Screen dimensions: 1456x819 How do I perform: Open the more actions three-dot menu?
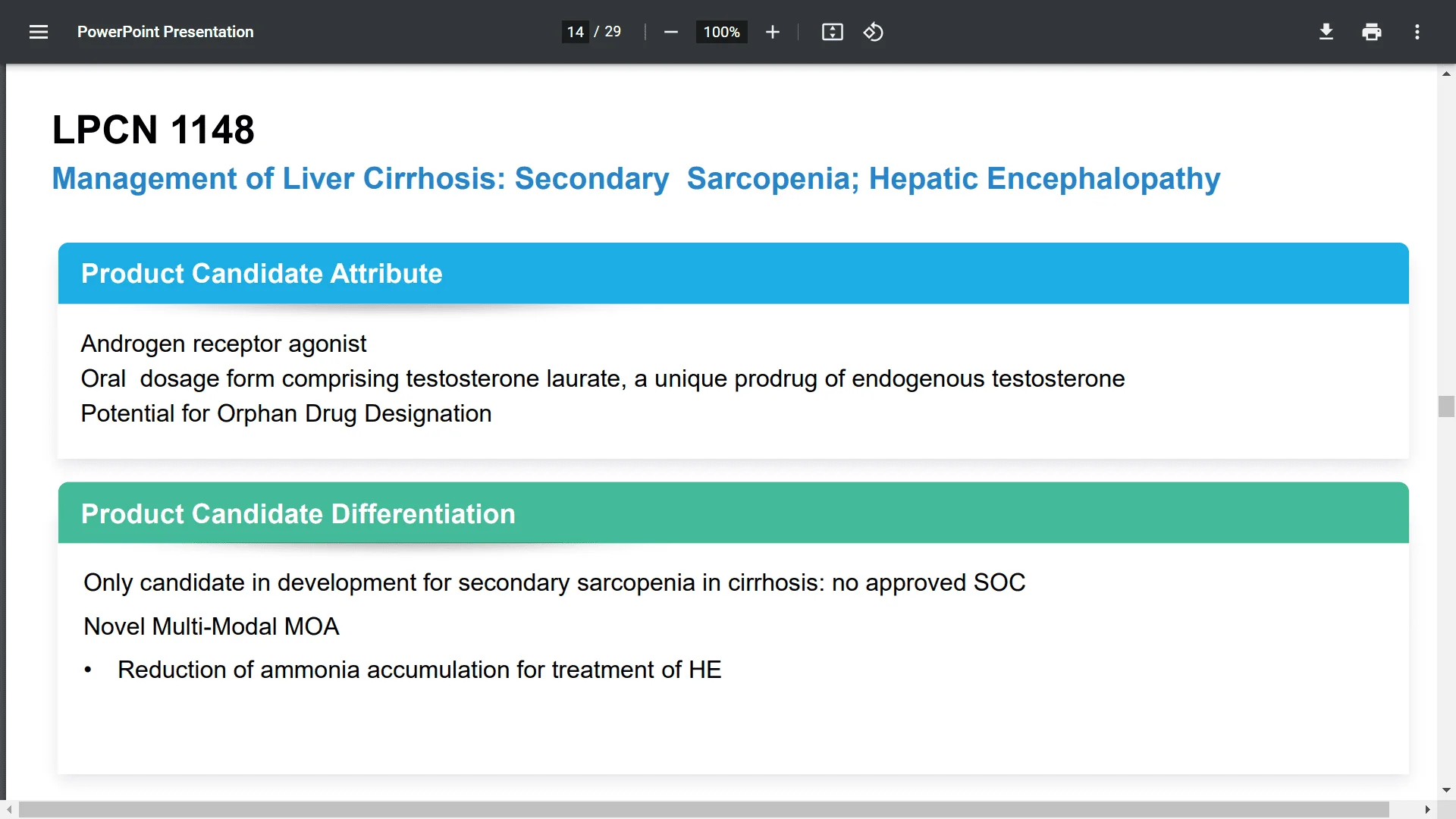pos(1417,32)
